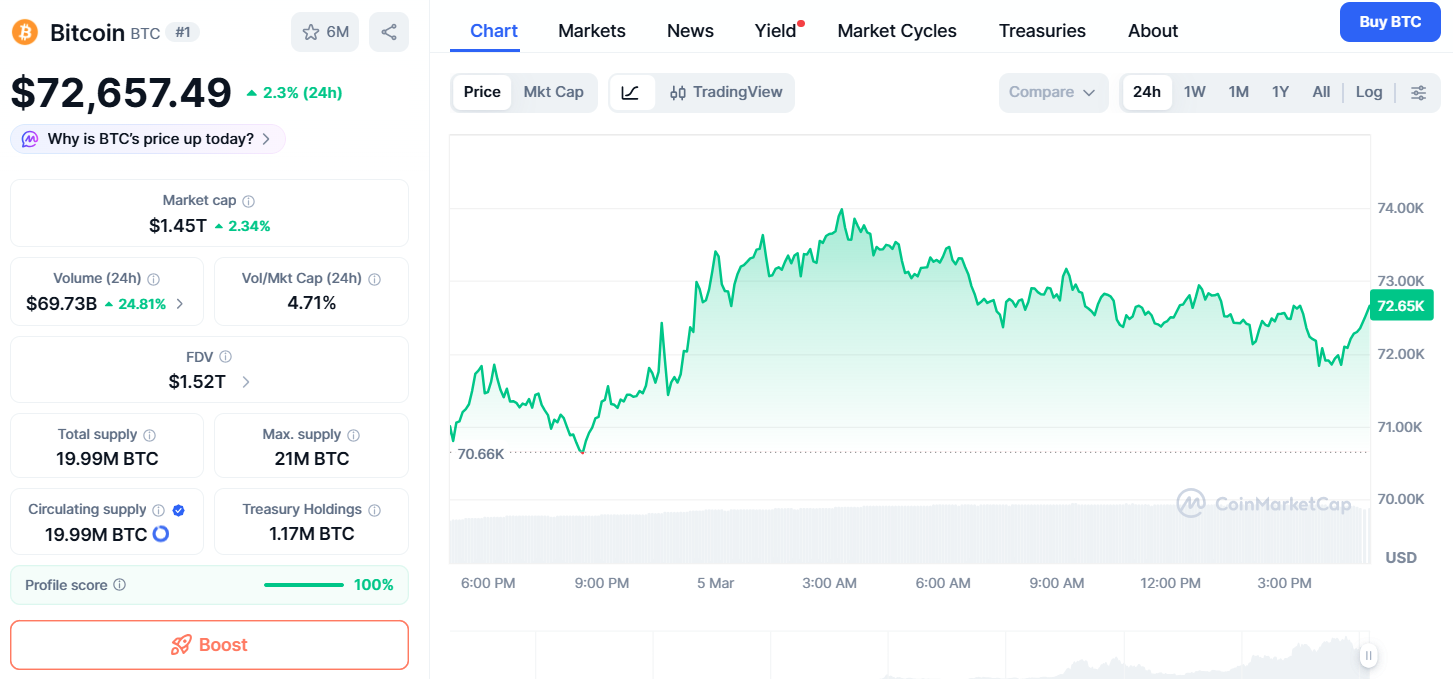Click the Profile score info icon
Image resolution: width=1453 pixels, height=679 pixels.
click(120, 585)
